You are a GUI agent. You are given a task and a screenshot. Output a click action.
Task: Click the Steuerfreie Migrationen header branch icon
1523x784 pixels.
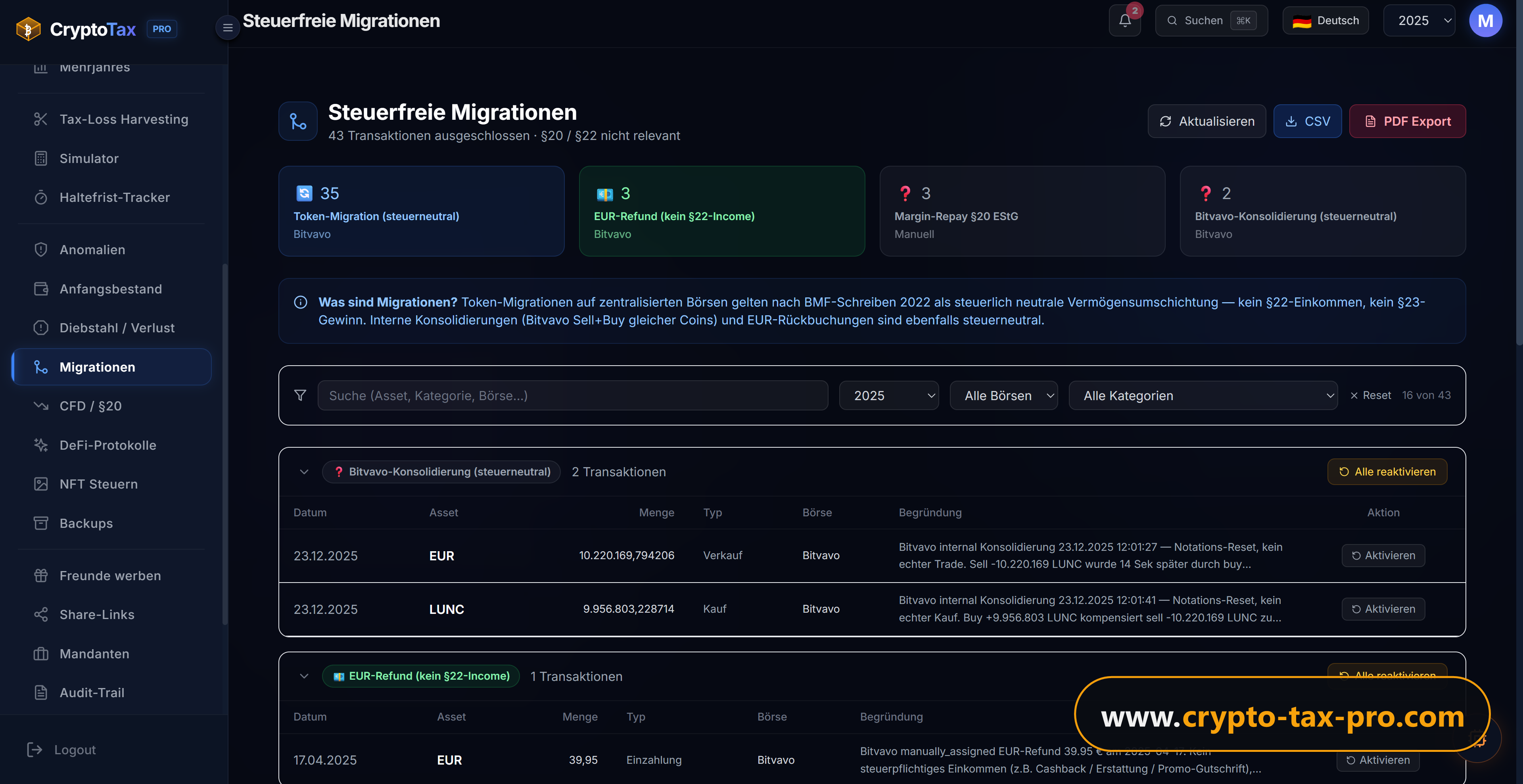pyautogui.click(x=298, y=121)
